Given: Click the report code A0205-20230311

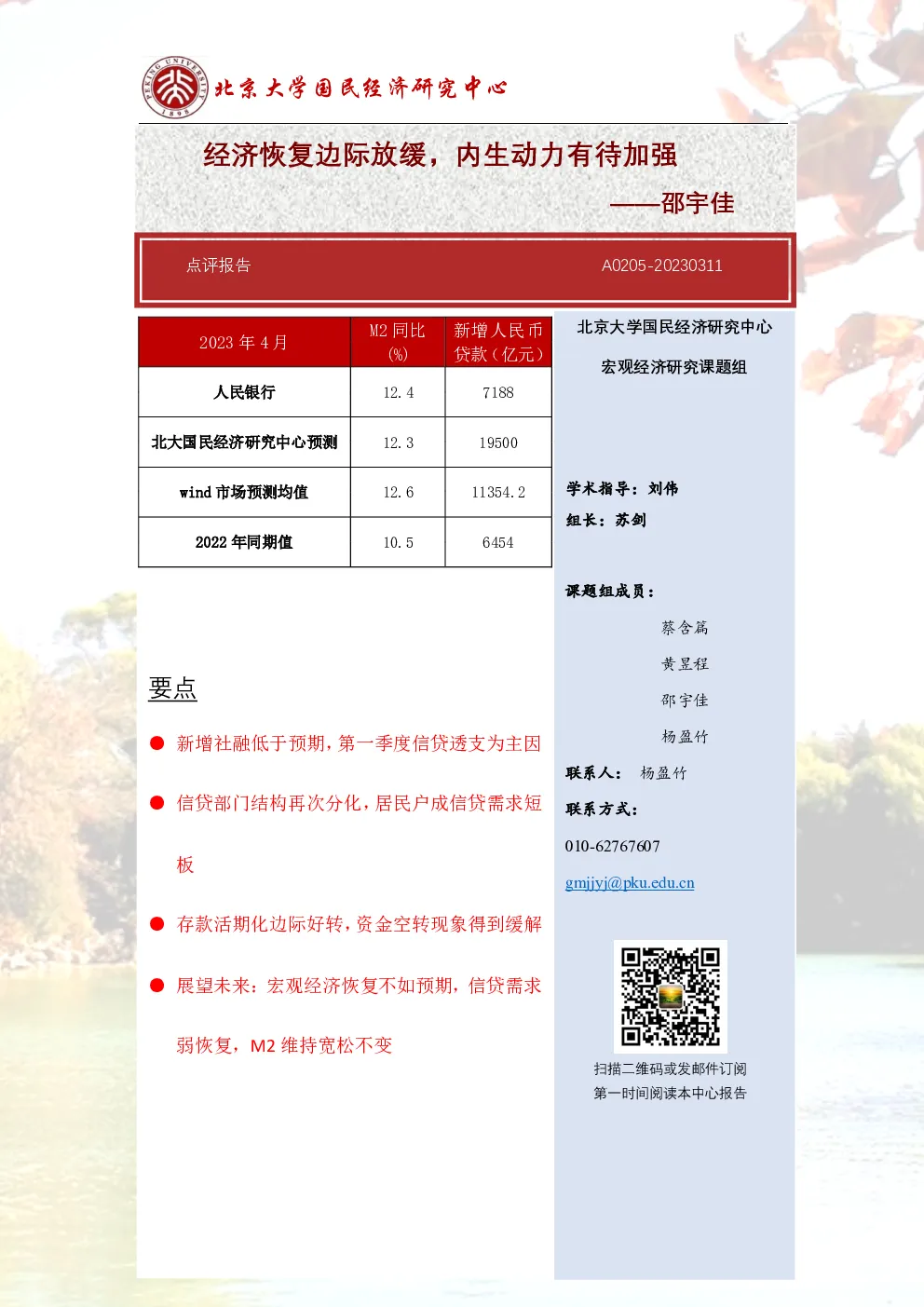Looking at the screenshot, I should pyautogui.click(x=662, y=265).
